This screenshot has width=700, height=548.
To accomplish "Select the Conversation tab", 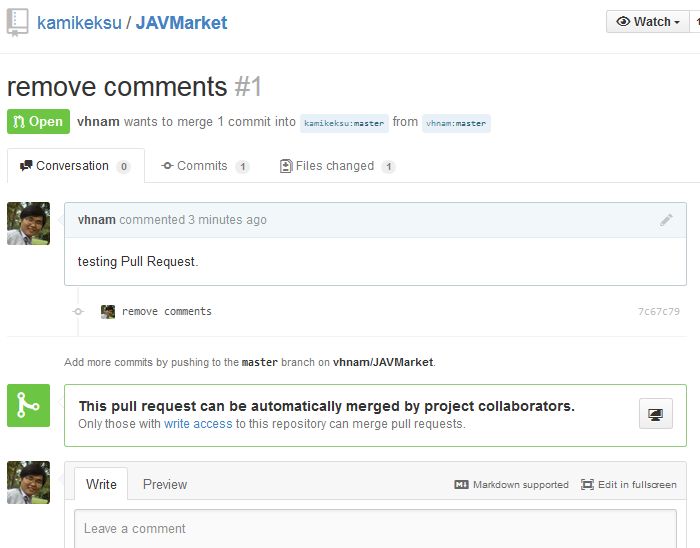I will [x=75, y=166].
